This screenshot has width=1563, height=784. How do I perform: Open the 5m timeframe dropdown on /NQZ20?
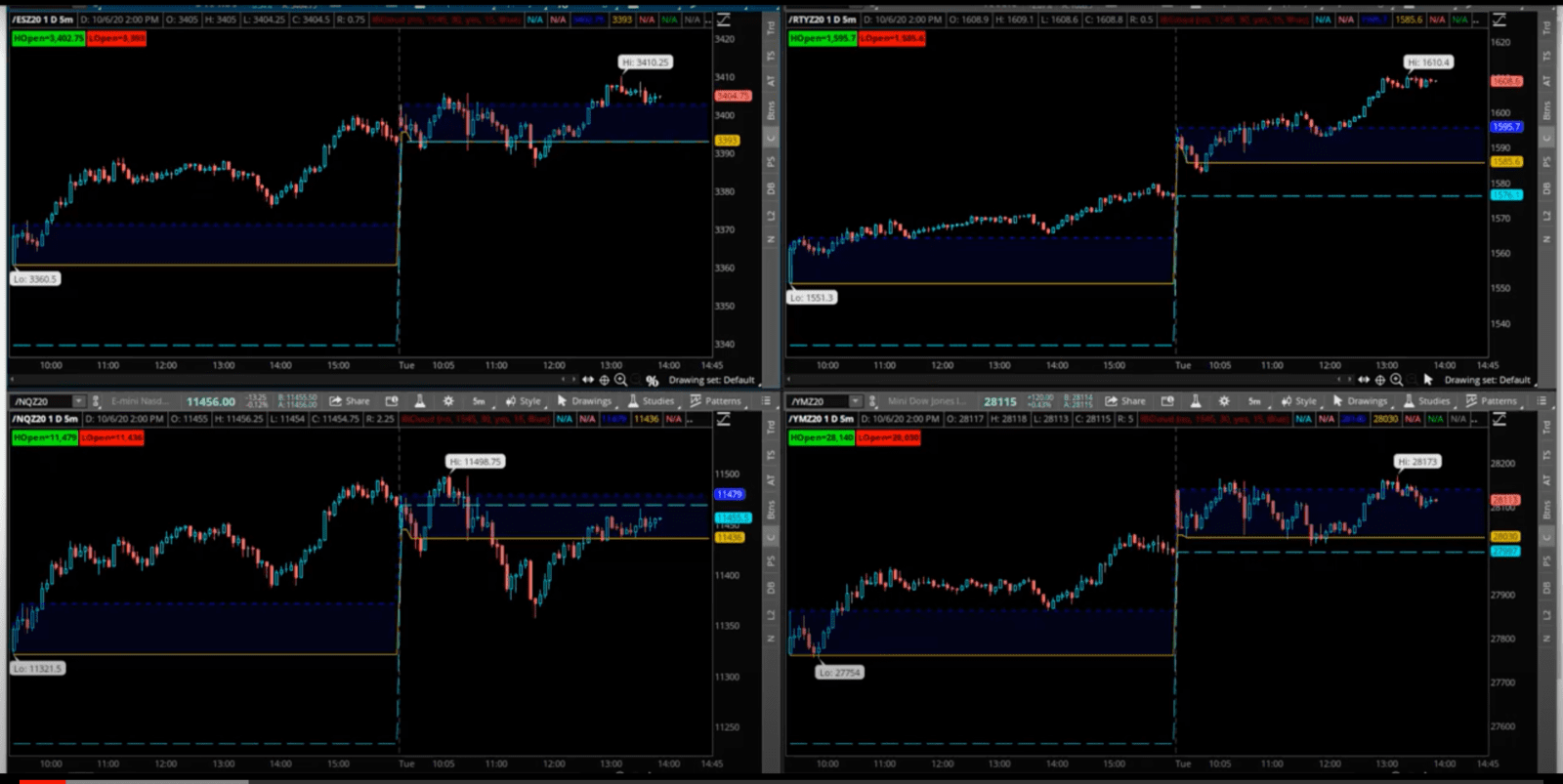pyautogui.click(x=479, y=401)
